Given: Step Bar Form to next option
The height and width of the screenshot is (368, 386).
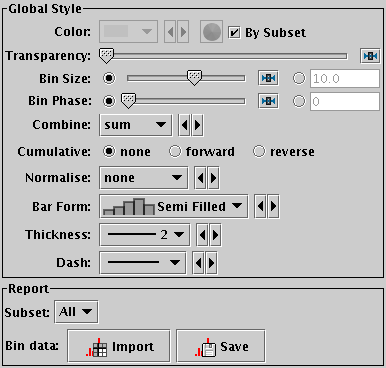Looking at the screenshot, I should click(273, 206).
